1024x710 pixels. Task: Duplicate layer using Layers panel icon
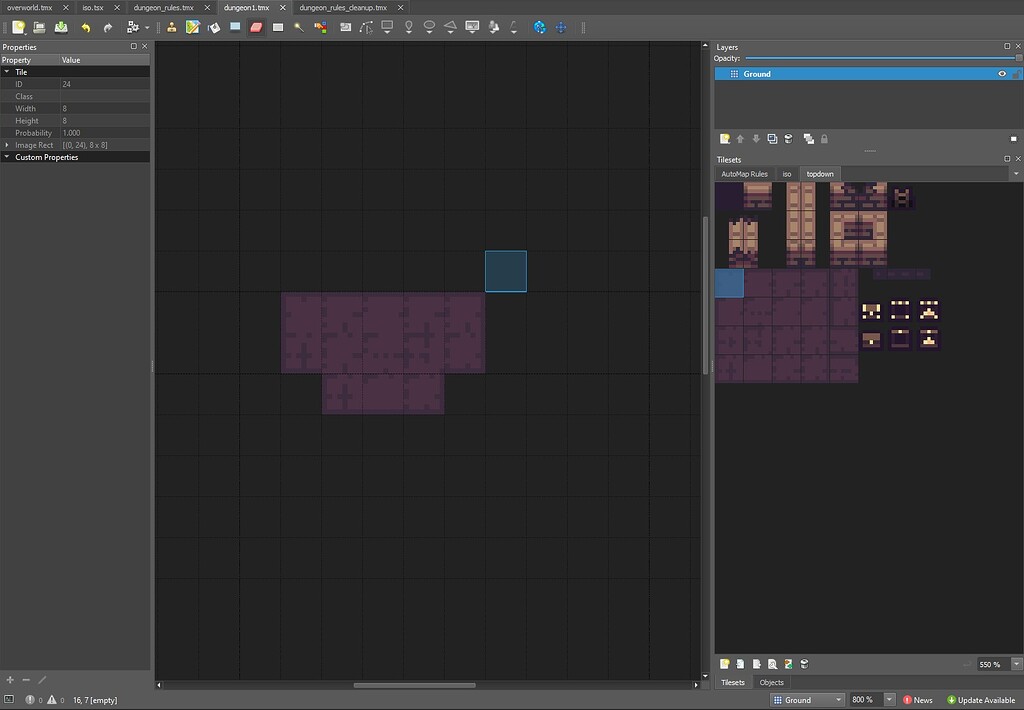772,139
